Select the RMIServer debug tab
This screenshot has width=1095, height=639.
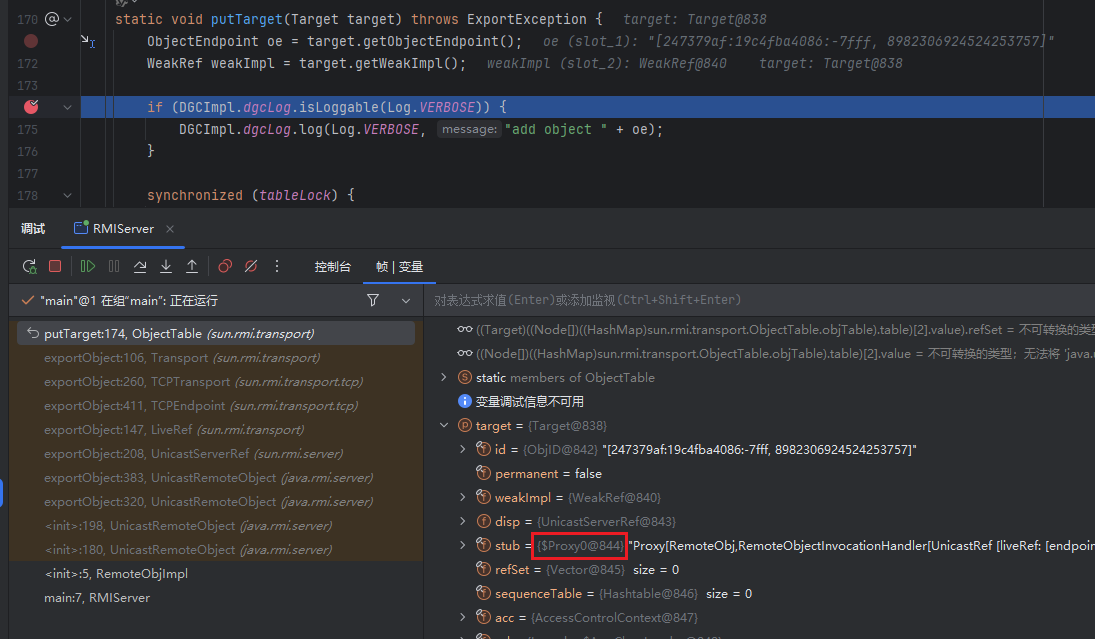(122, 229)
